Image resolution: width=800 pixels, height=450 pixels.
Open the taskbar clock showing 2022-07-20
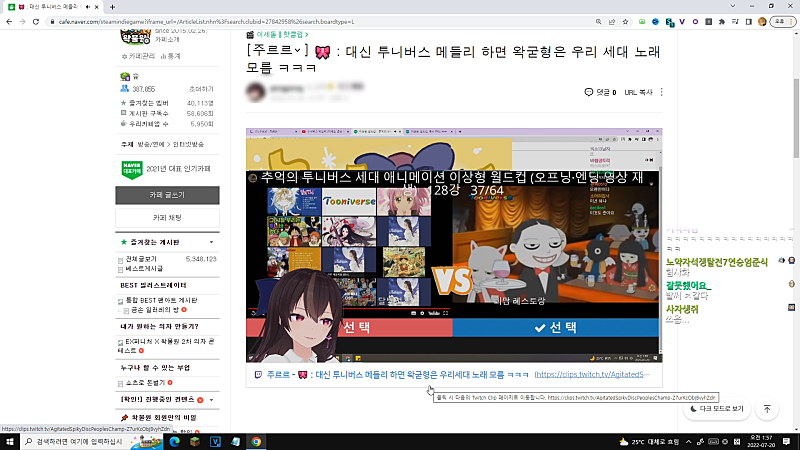pos(761,442)
